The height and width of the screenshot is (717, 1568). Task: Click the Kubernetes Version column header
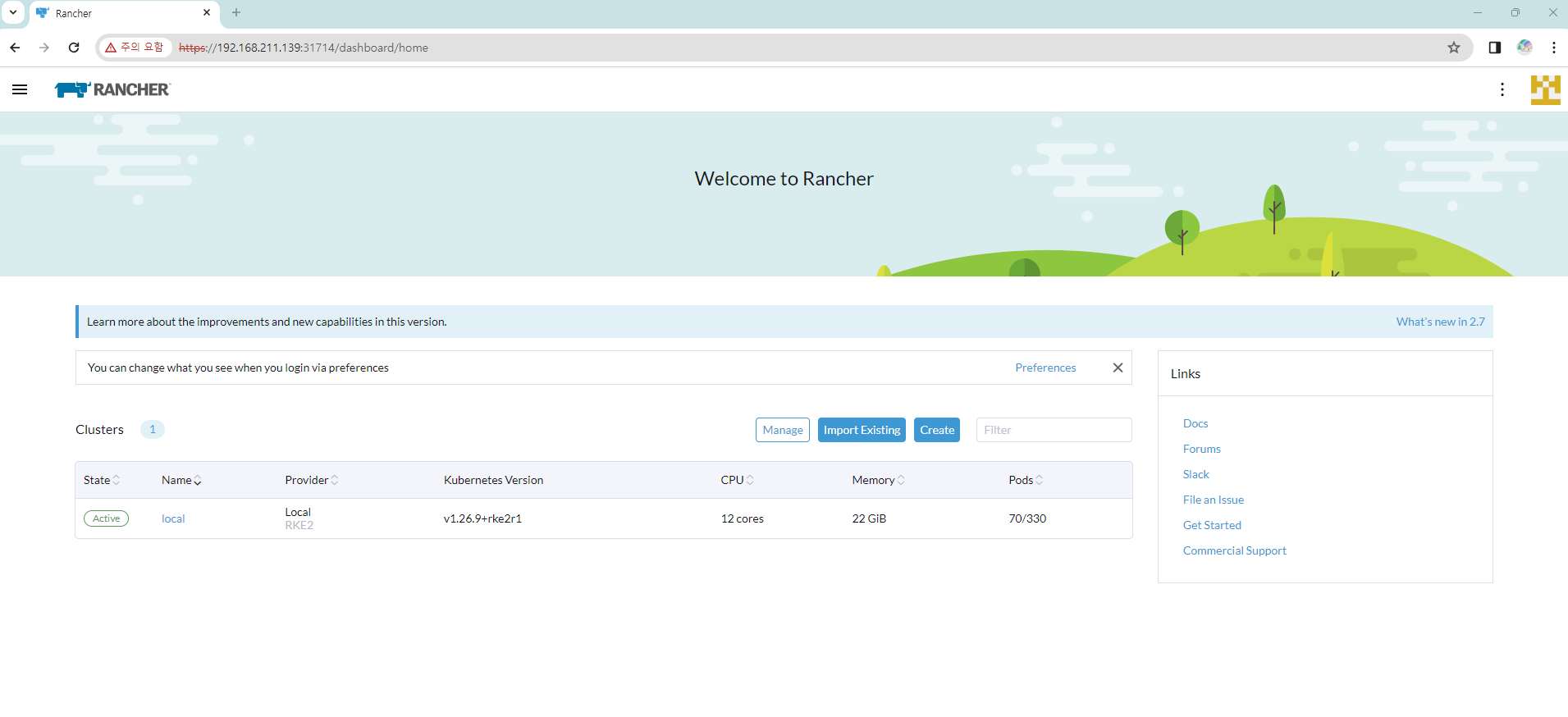(493, 480)
